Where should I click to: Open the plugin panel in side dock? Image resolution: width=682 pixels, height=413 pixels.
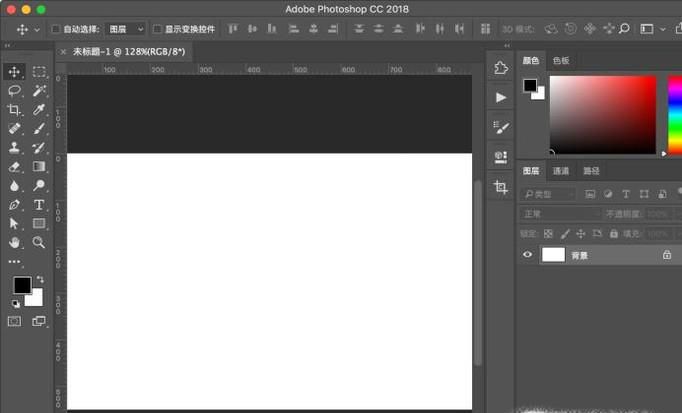pos(501,68)
